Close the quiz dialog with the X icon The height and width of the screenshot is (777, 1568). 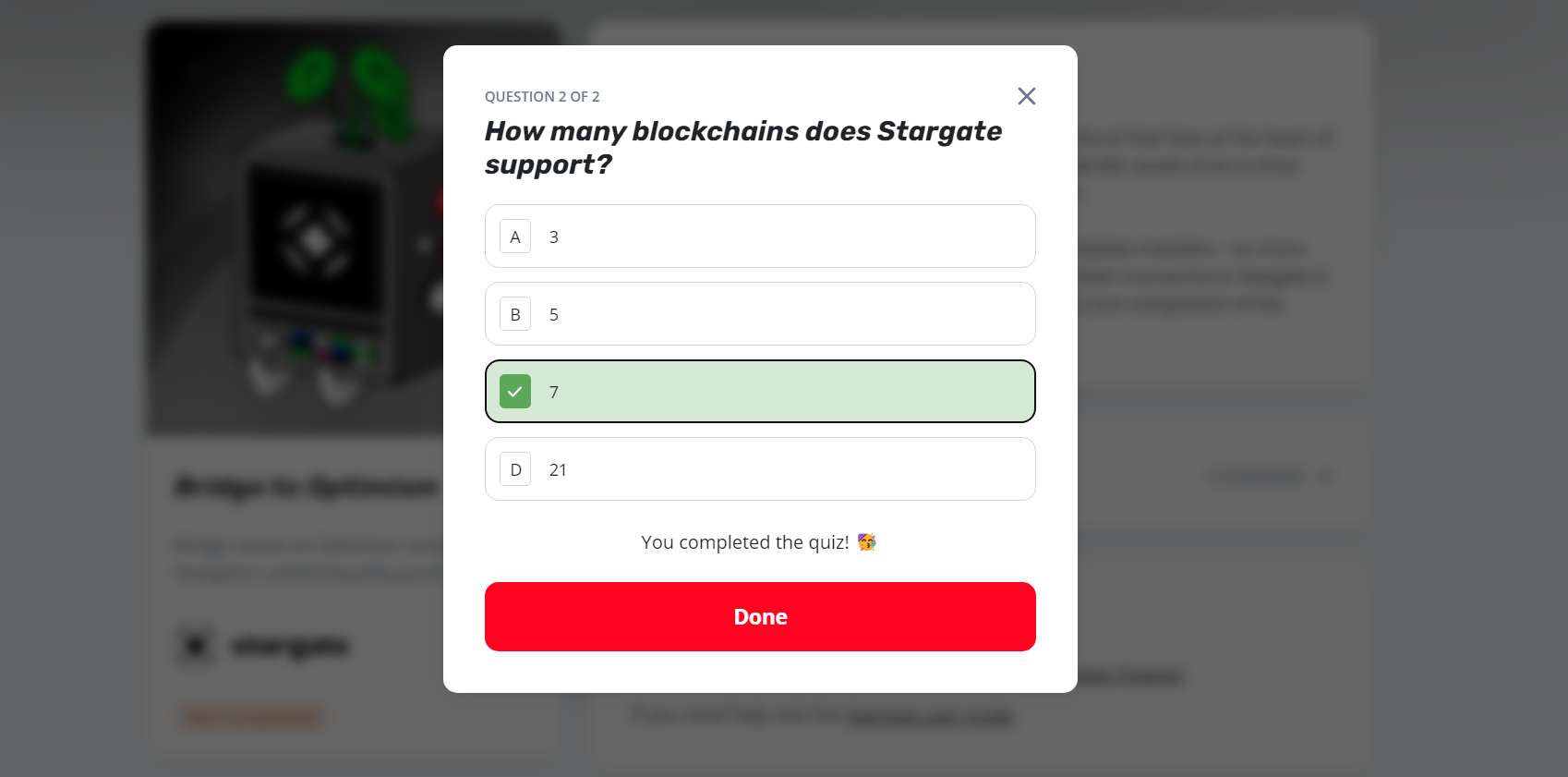(1026, 96)
